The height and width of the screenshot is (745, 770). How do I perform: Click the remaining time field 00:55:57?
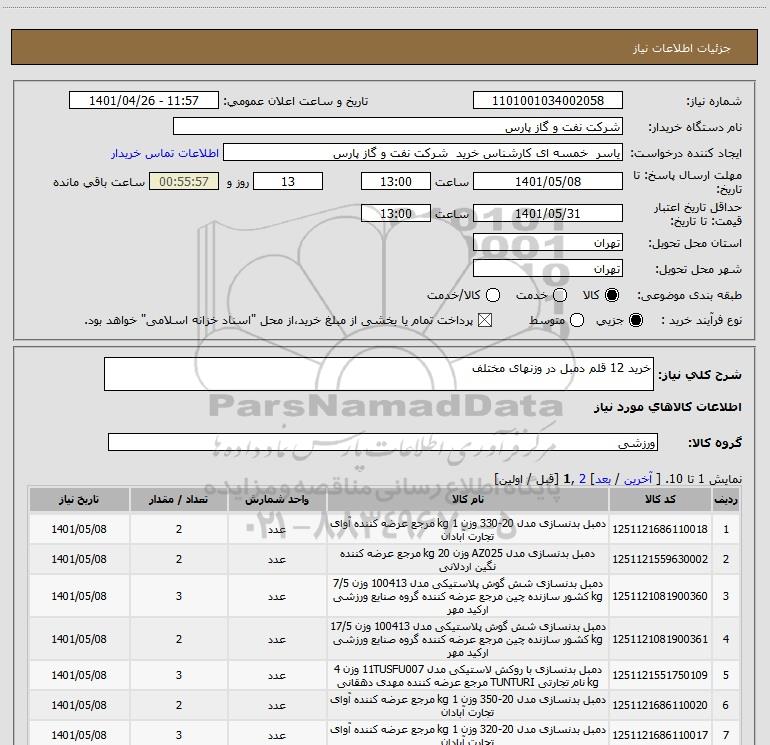pos(184,181)
